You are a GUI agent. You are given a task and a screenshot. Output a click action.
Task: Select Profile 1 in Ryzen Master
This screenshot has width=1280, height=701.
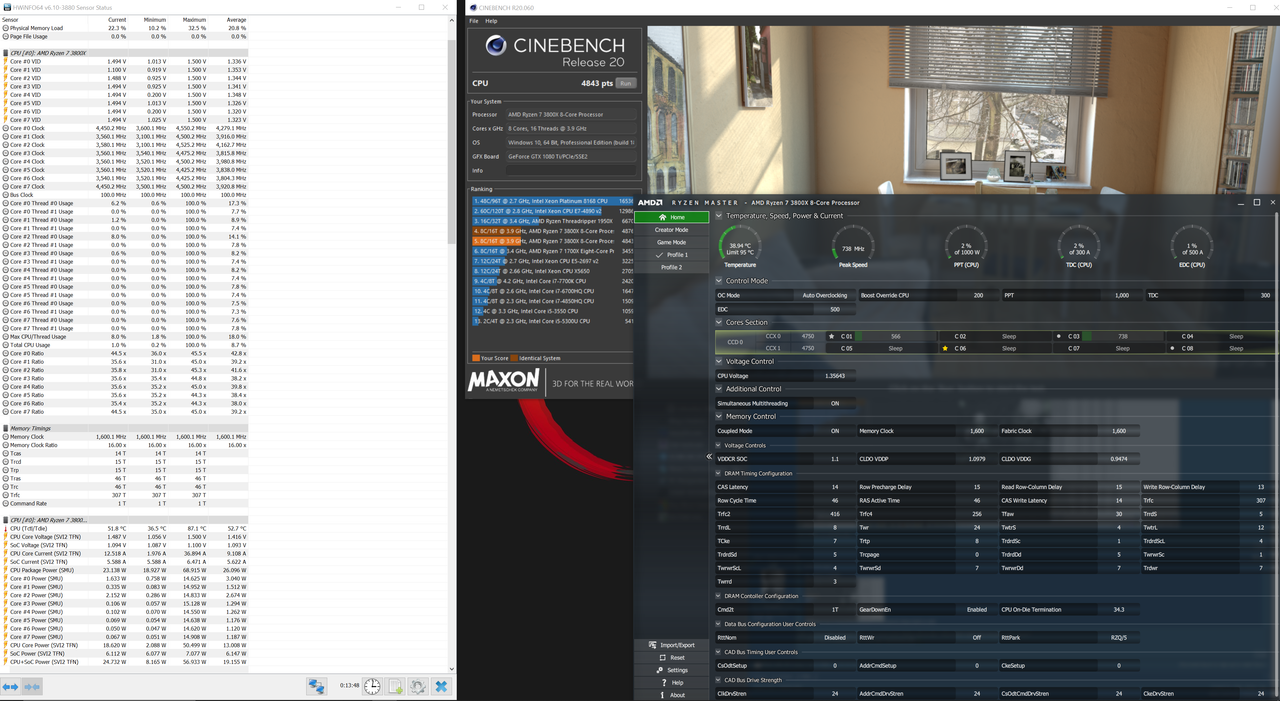click(x=671, y=255)
